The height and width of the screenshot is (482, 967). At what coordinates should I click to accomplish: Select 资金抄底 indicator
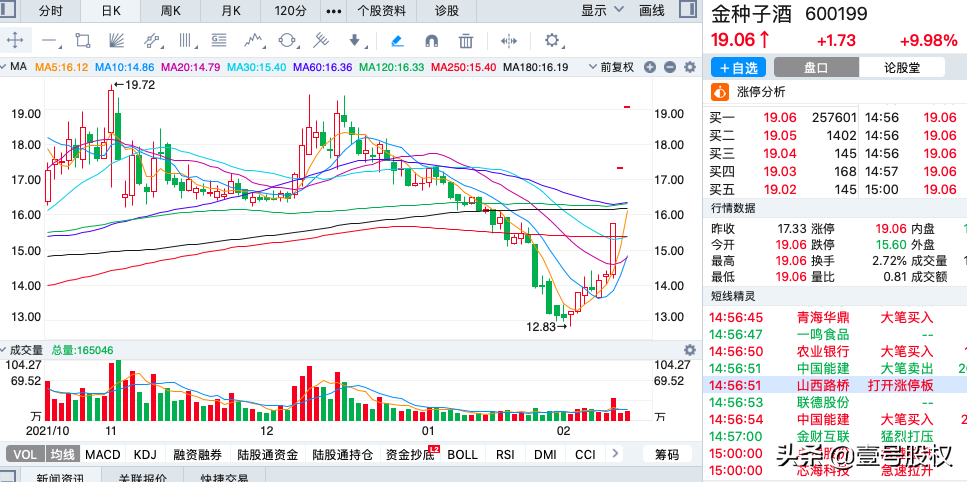(x=409, y=455)
